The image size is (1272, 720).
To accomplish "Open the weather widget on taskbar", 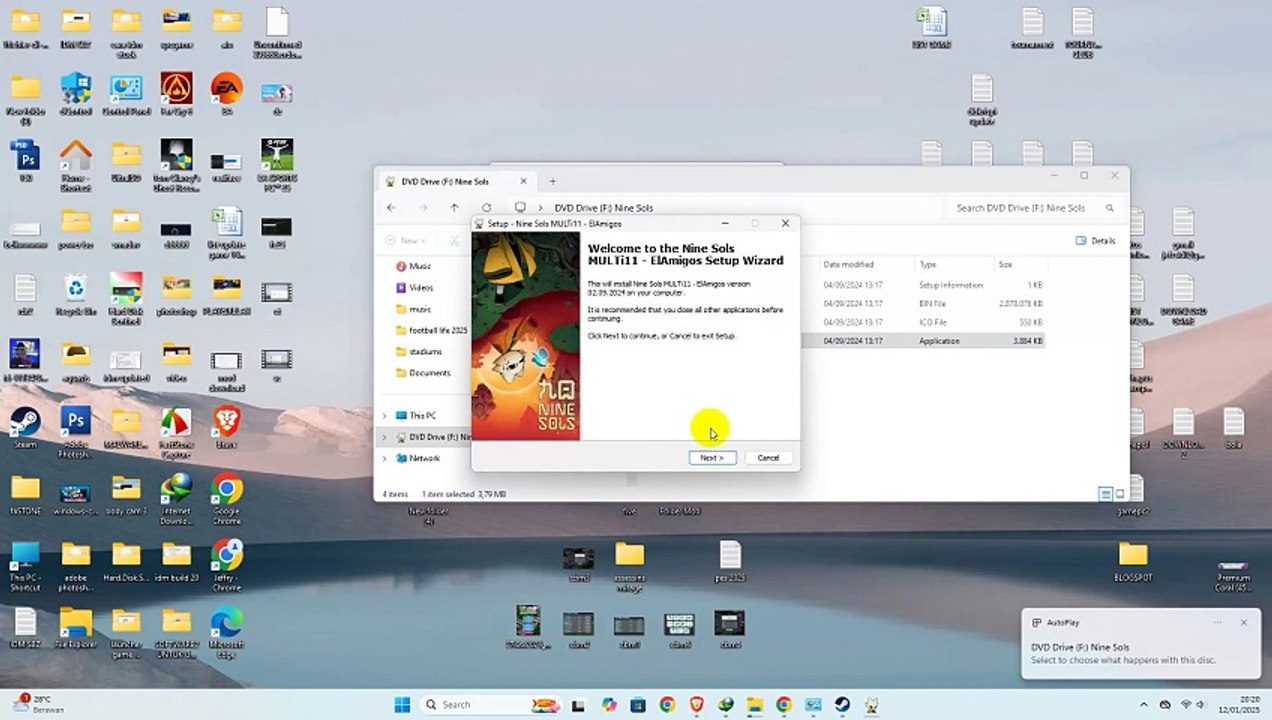I will pos(40,704).
